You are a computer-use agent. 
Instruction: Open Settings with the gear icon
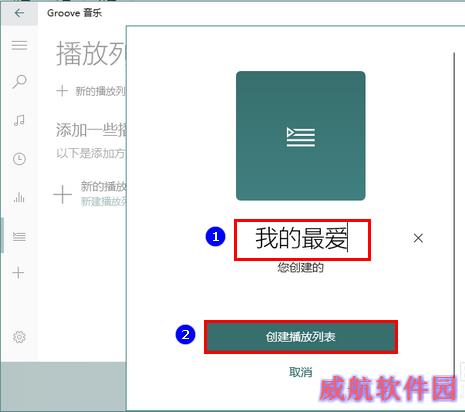click(x=19, y=337)
